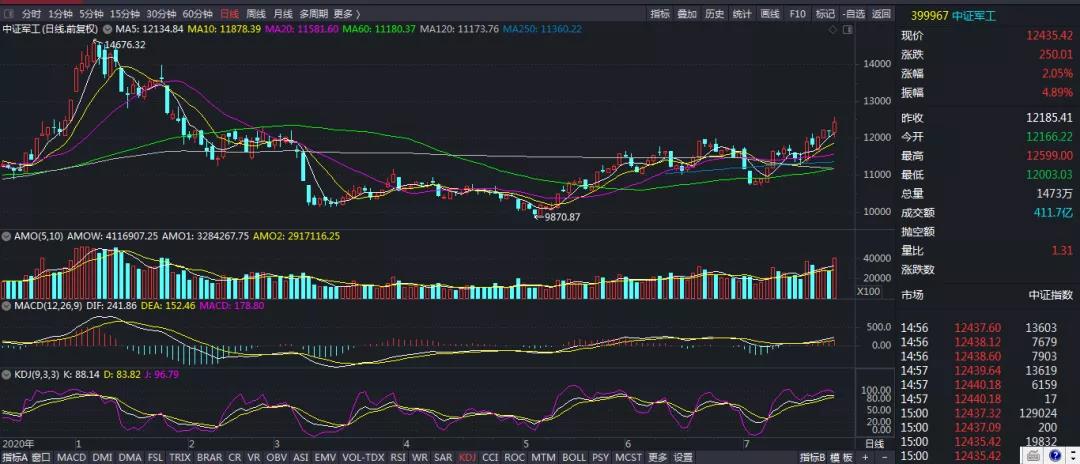Viewport: 1080px width, 464px height.
Task: Select the ROC indicator tab
Action: tap(515, 457)
